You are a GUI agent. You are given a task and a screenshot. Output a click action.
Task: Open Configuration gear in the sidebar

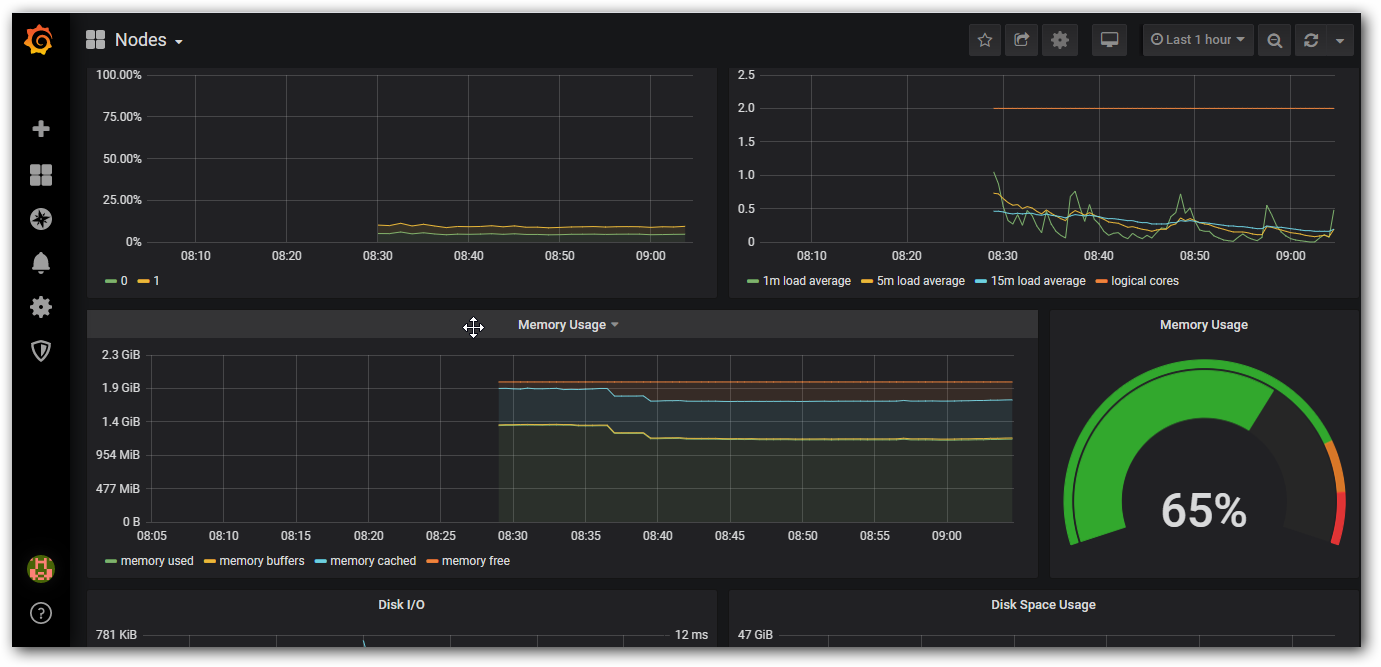click(41, 307)
